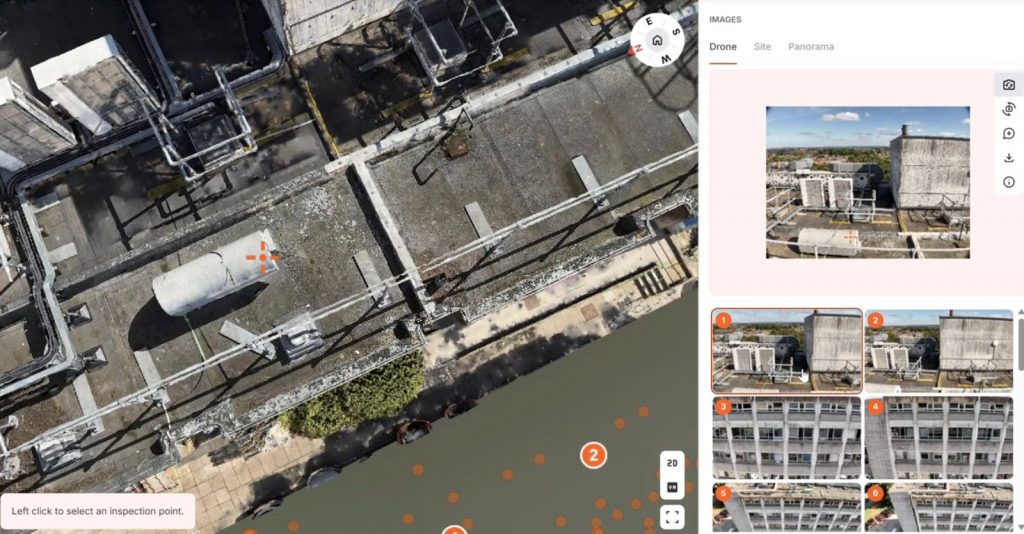The image size is (1024, 534).
Task: Add a comment using the speech-bubble plus icon
Action: point(1008,133)
